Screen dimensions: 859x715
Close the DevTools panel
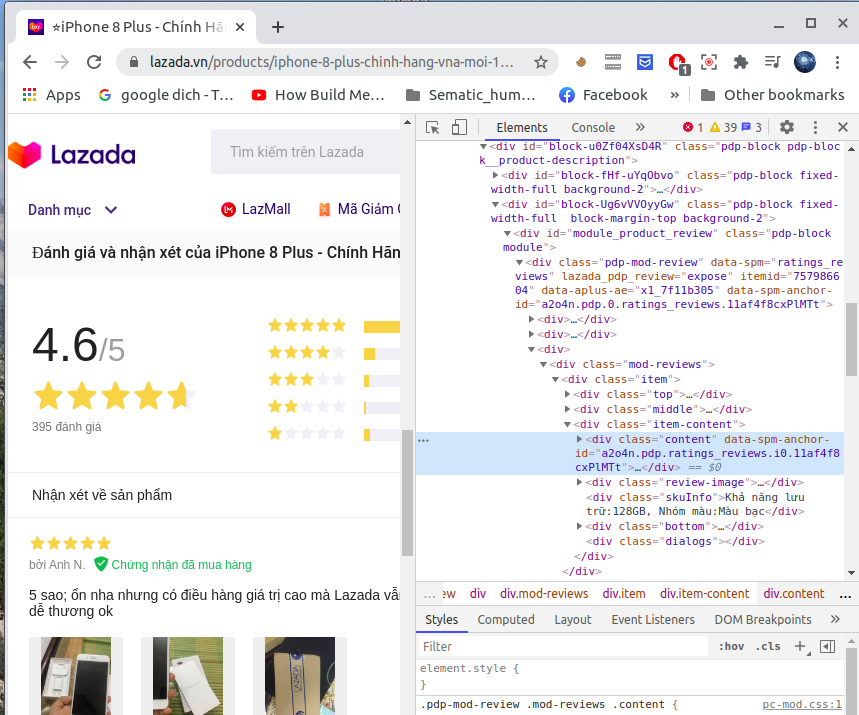pyautogui.click(x=843, y=127)
